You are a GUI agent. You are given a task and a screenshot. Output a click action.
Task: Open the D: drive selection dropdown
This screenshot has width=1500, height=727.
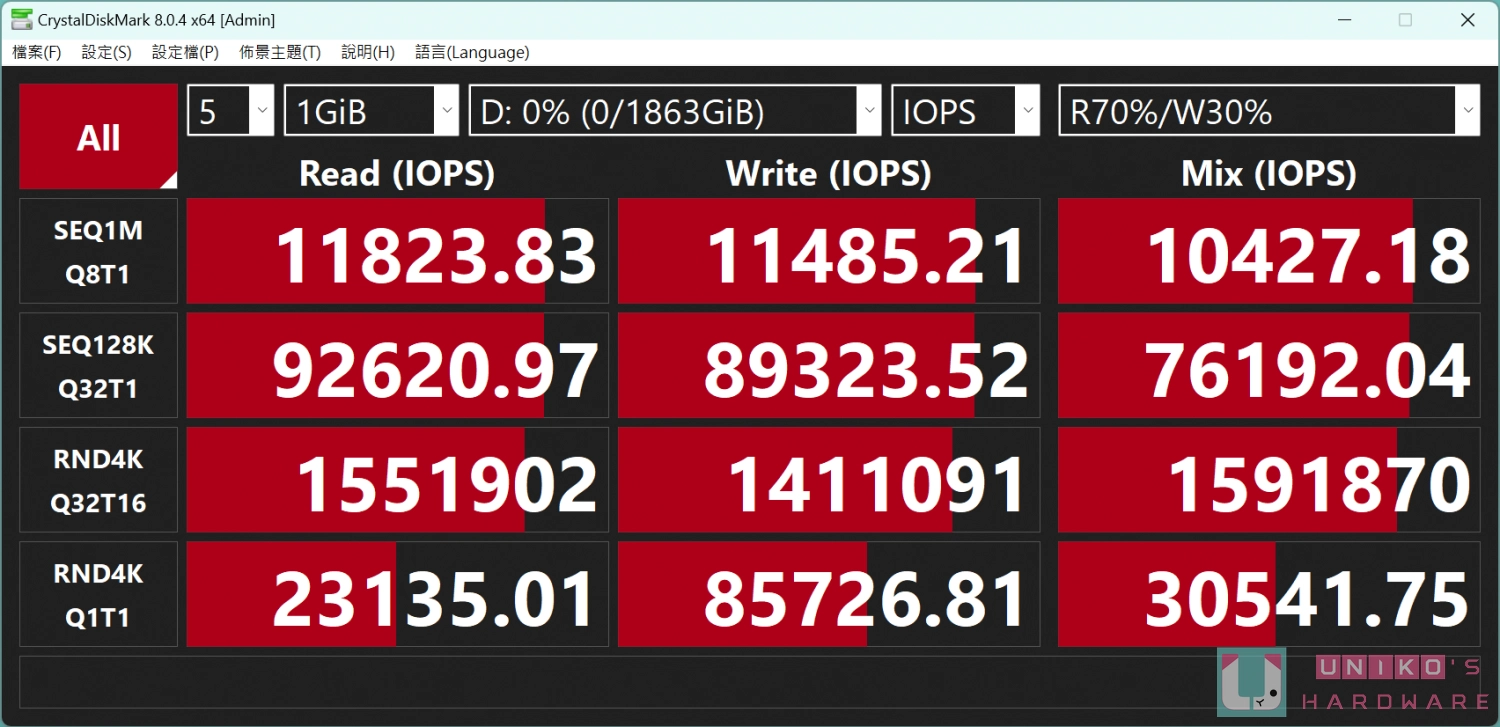[x=675, y=110]
